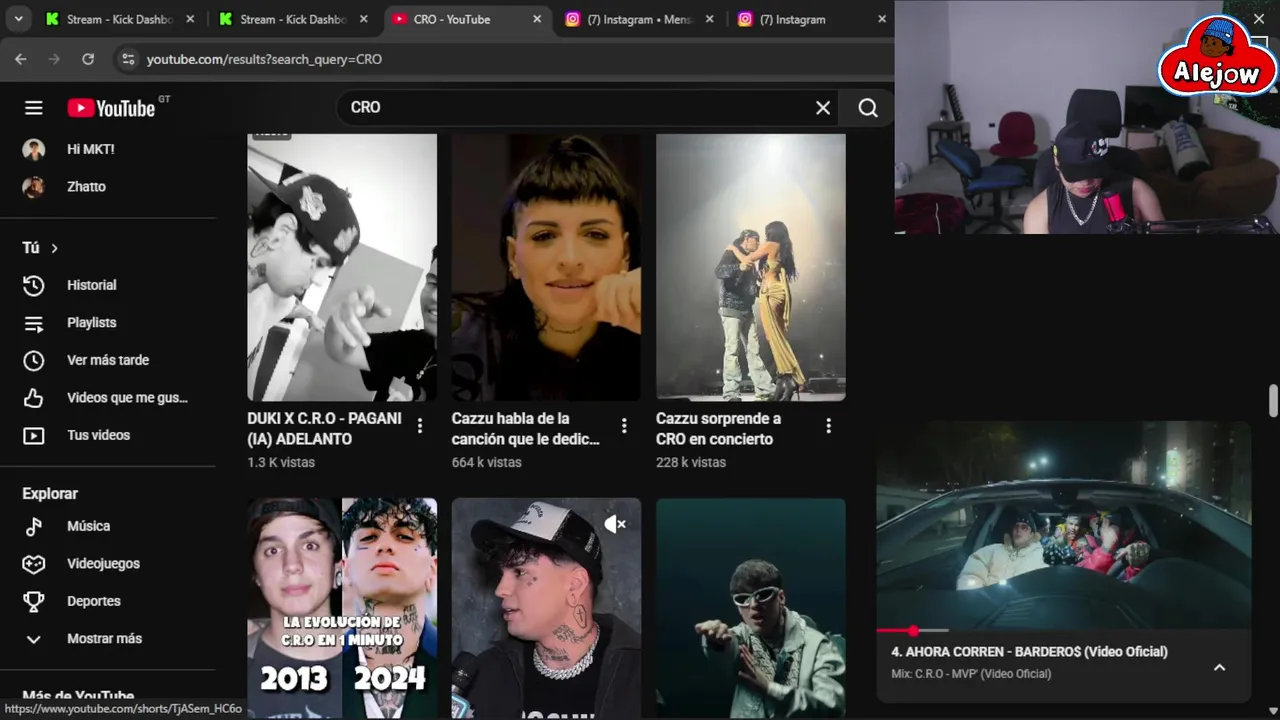The width and height of the screenshot is (1280, 720).
Task: Open options for Cazzu sorprende a CRO
Action: coord(828,426)
